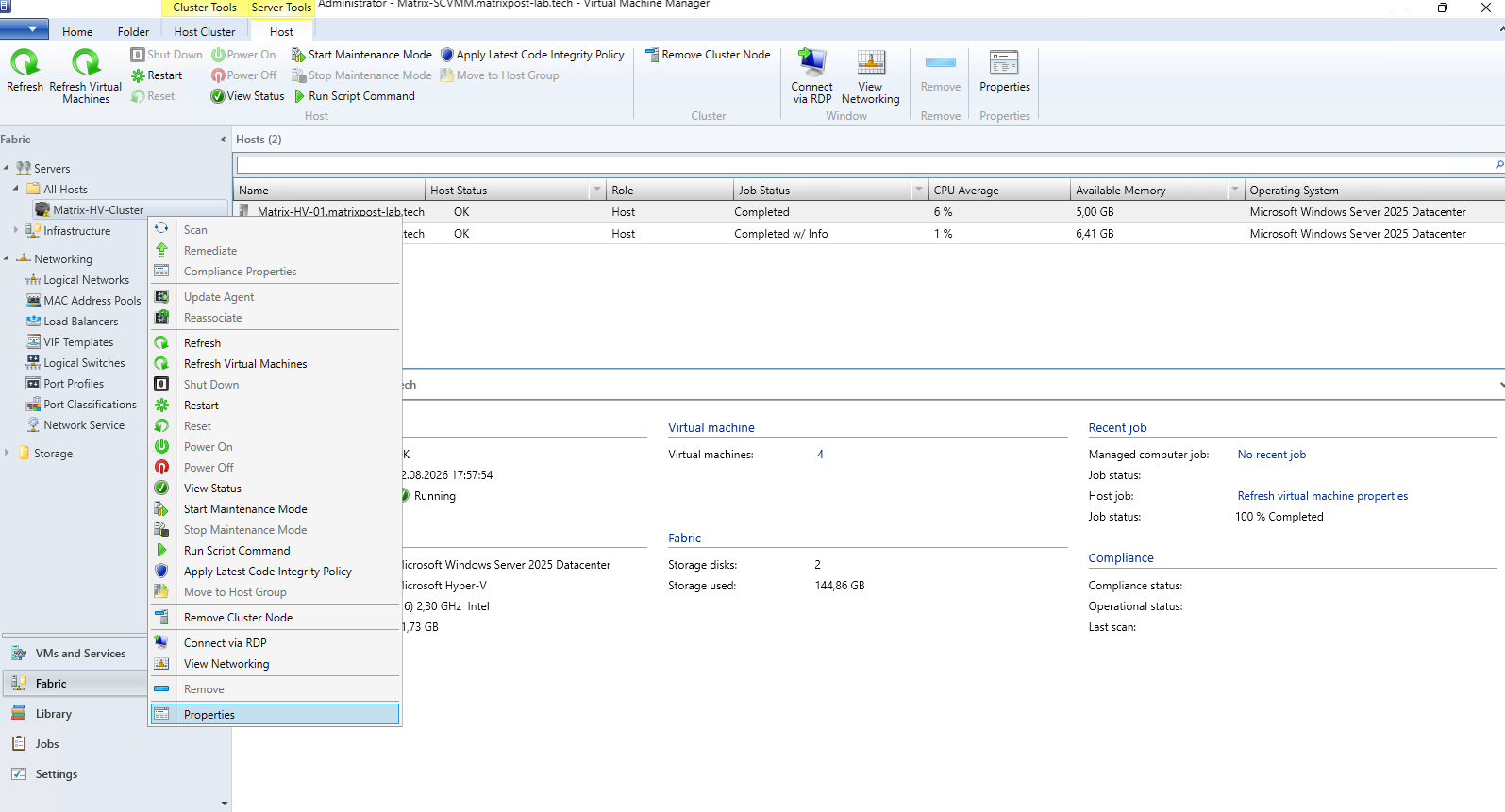Select the Matrix-HV-01 host row
This screenshot has width=1505, height=812.
869,212
